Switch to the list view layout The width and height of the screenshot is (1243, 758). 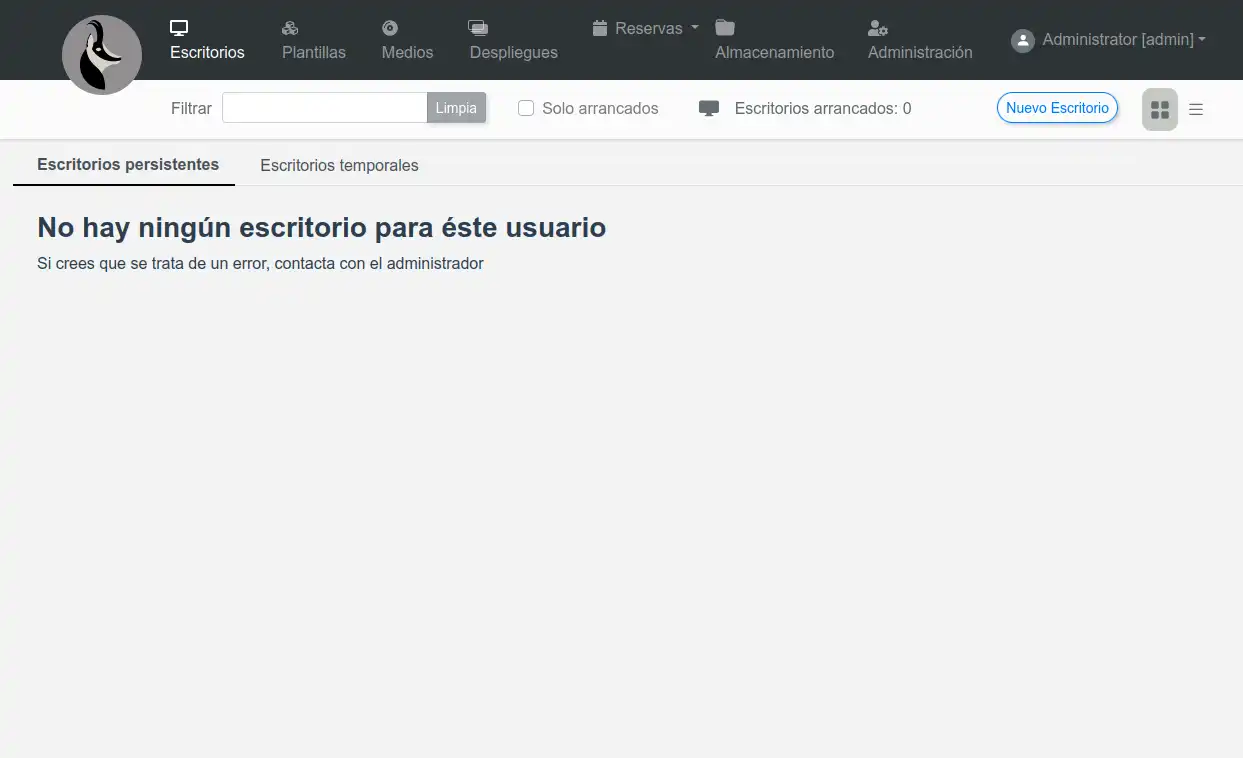pos(1196,109)
